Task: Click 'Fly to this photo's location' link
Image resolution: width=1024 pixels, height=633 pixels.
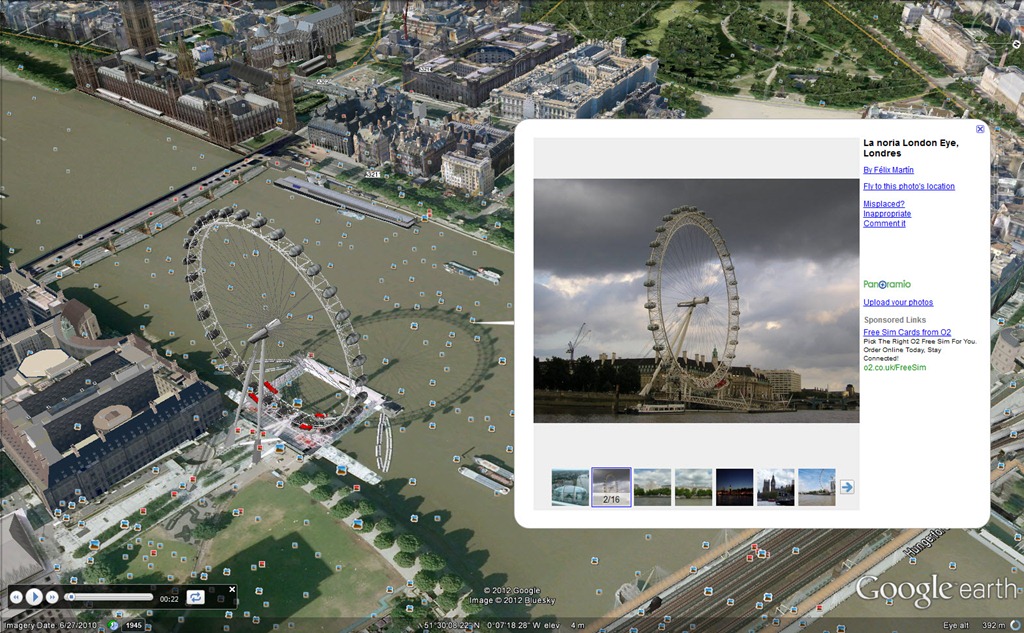Action: (909, 186)
